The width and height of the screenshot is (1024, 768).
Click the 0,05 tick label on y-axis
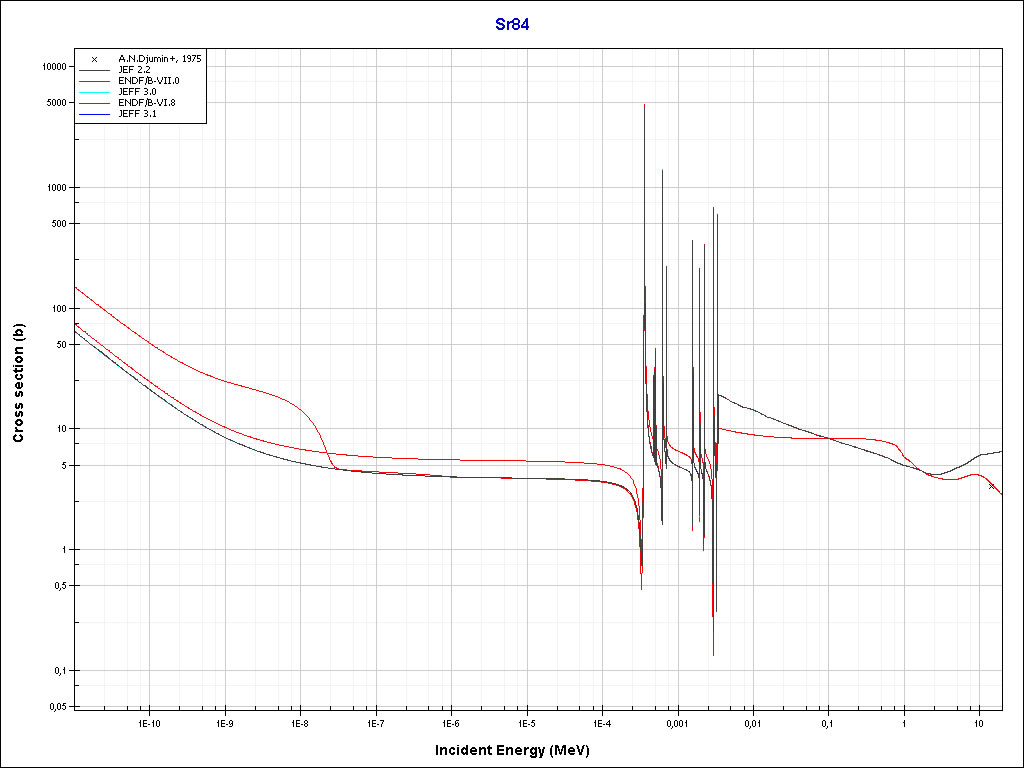pyautogui.click(x=56, y=707)
